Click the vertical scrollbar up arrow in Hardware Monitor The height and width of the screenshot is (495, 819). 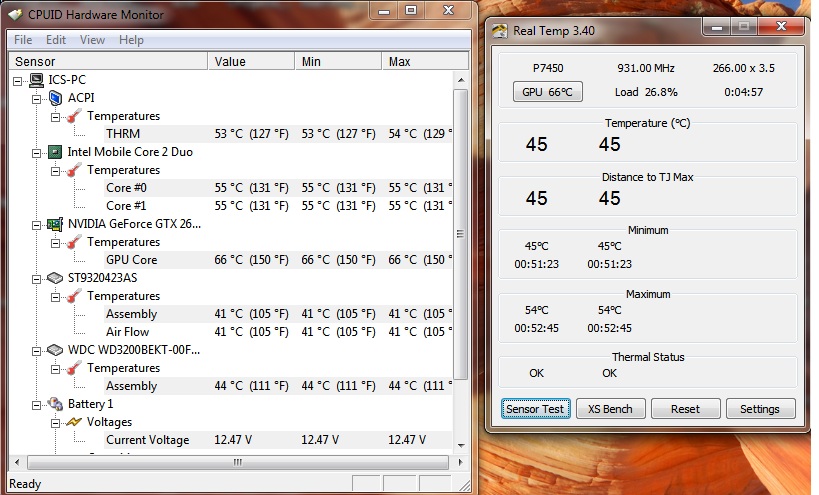[461, 80]
